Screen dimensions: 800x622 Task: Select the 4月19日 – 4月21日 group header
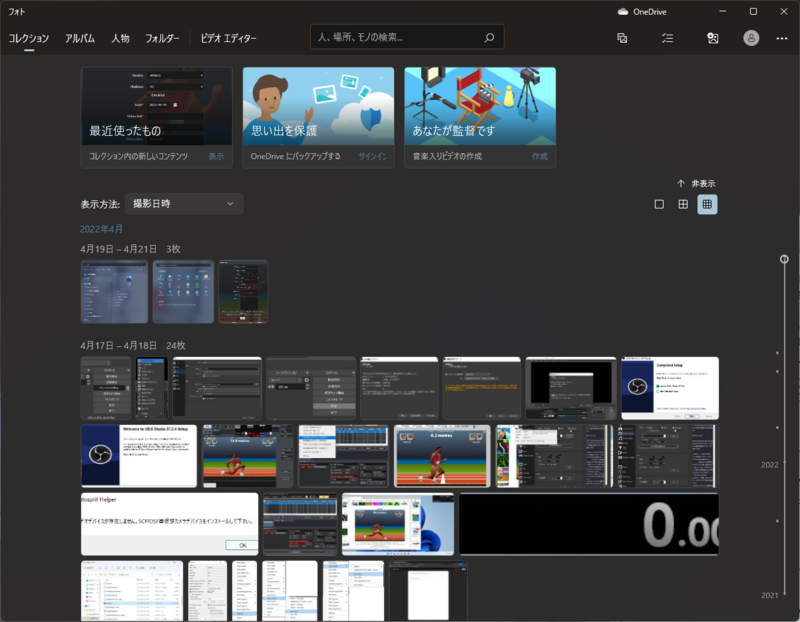[x=118, y=249]
